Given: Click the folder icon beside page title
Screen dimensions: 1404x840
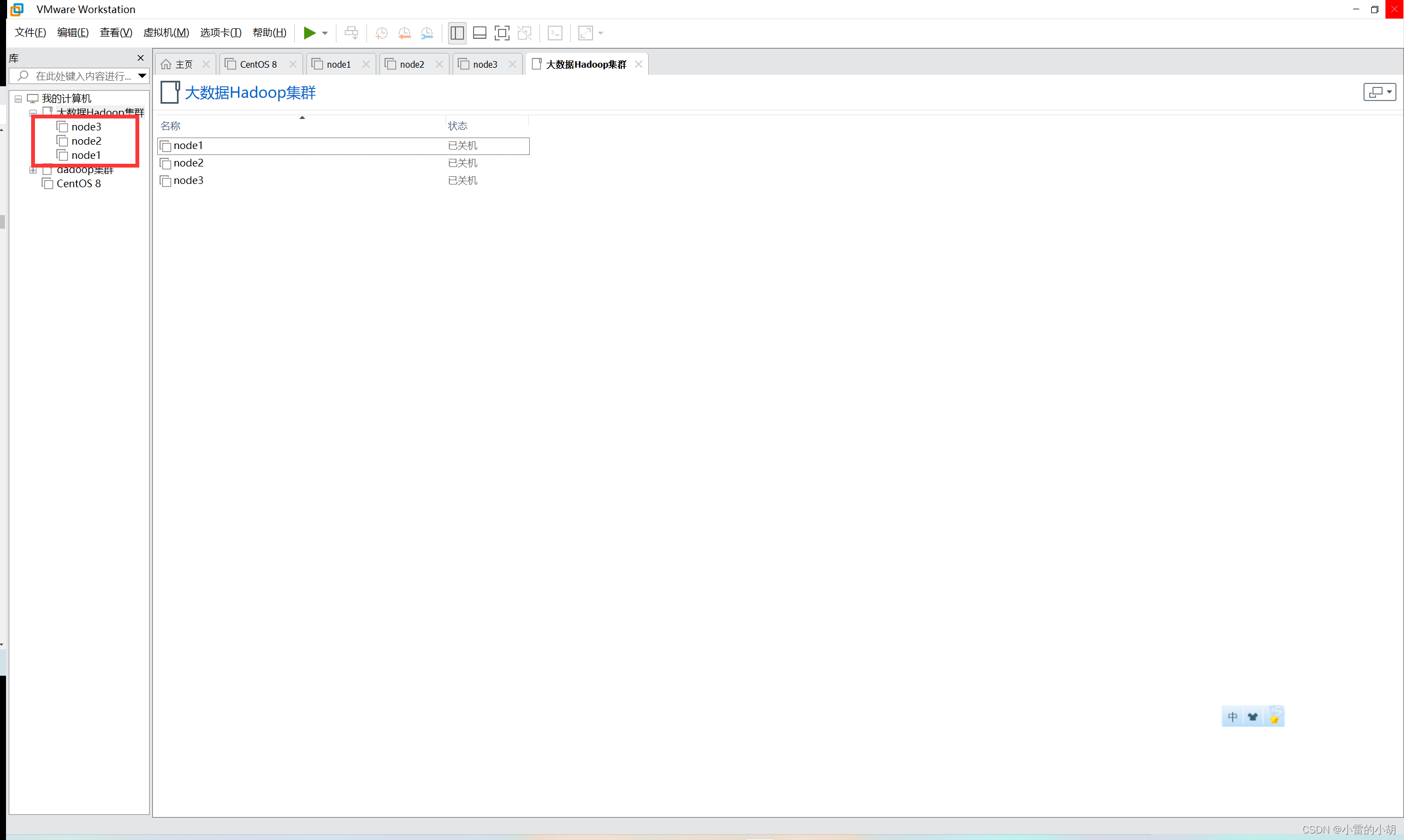Looking at the screenshot, I should point(170,92).
